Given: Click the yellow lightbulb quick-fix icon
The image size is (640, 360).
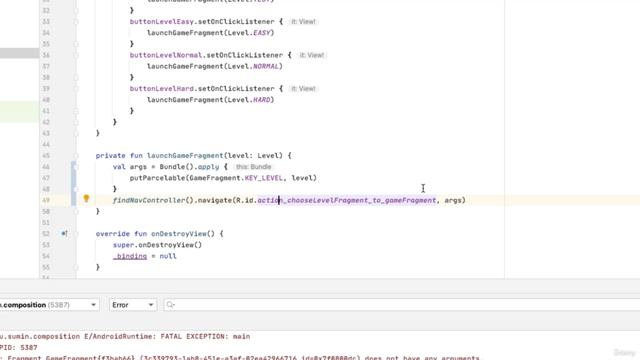Looking at the screenshot, I should click(x=86, y=199).
